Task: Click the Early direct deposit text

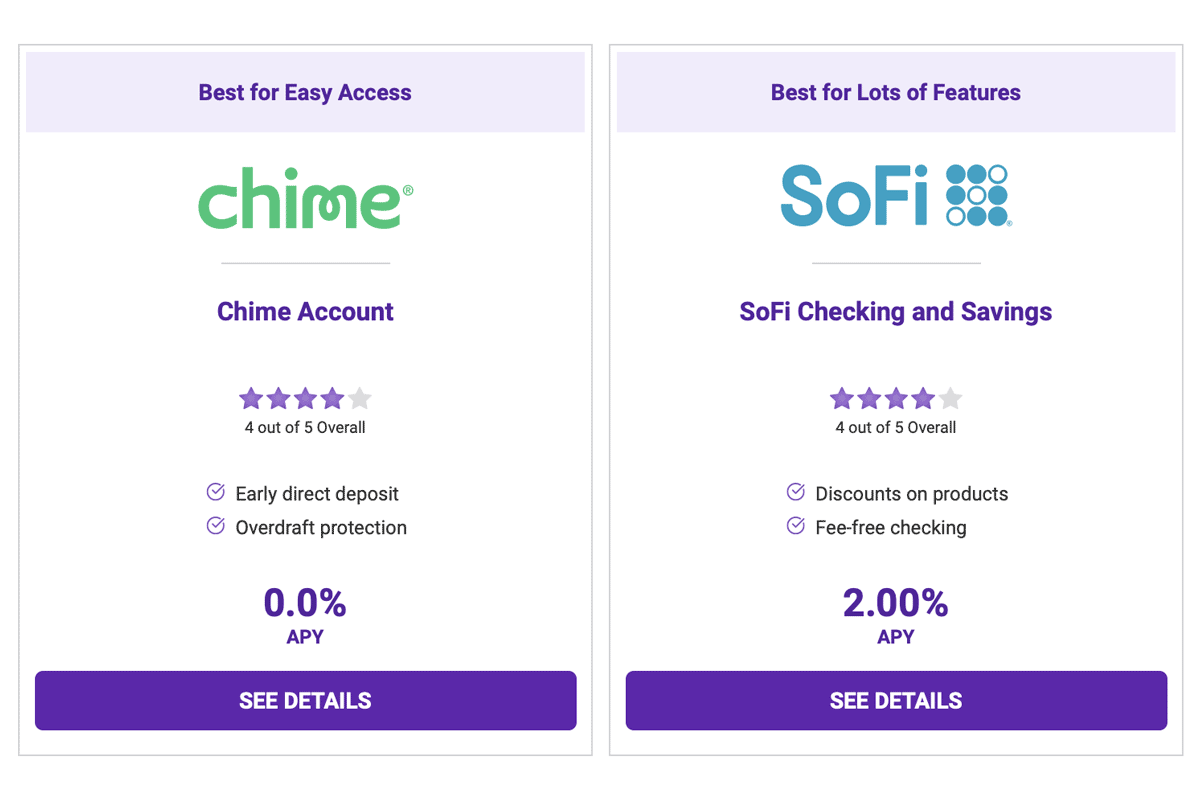Action: pos(317,494)
